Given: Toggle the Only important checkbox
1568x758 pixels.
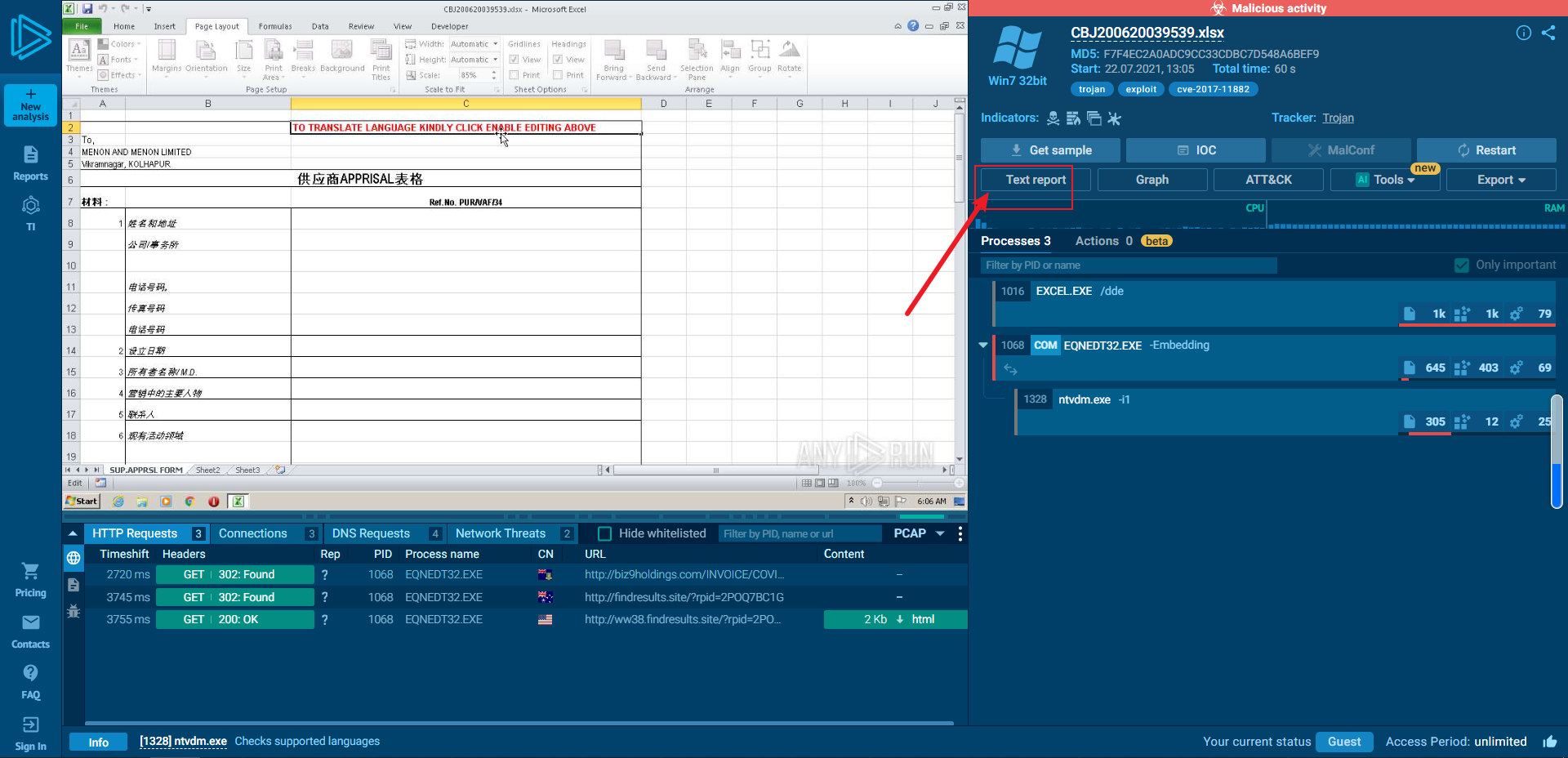Looking at the screenshot, I should 1462,265.
